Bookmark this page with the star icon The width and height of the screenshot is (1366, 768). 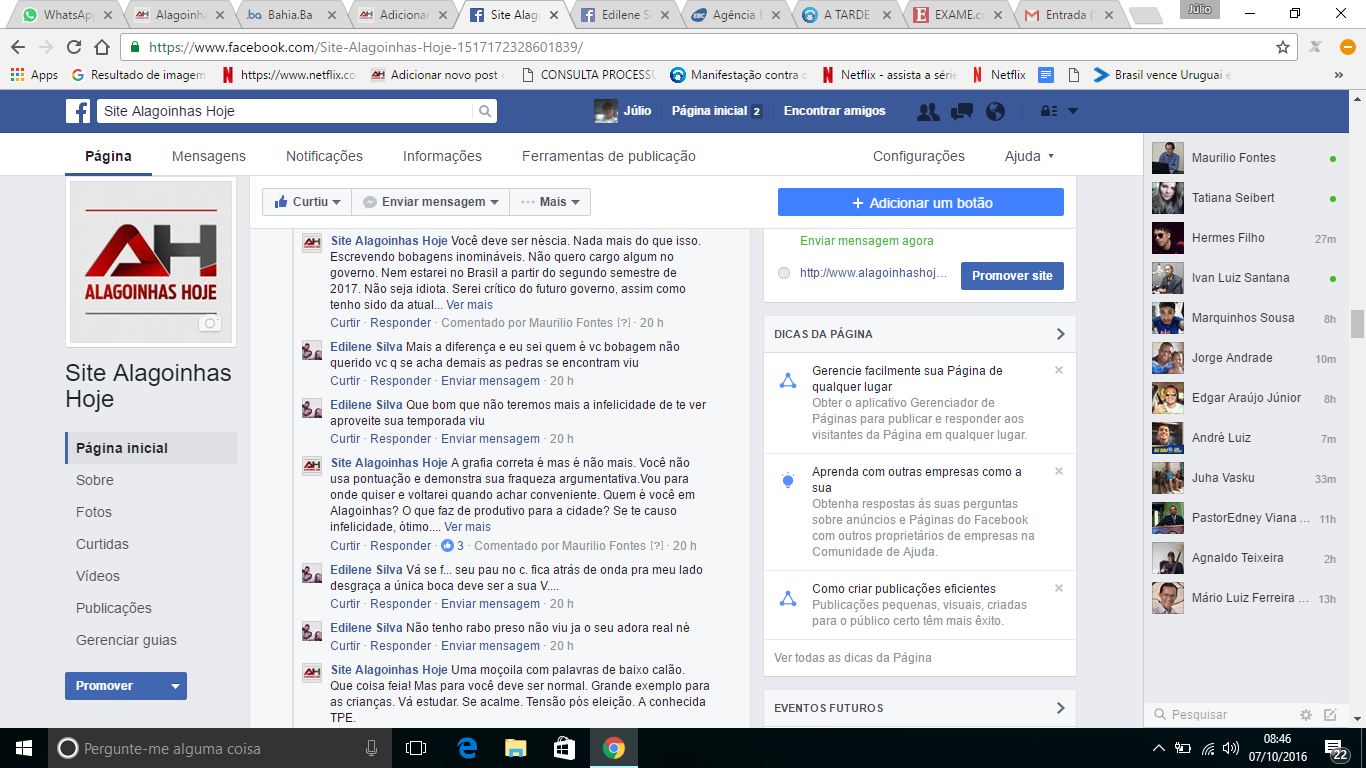(1283, 47)
